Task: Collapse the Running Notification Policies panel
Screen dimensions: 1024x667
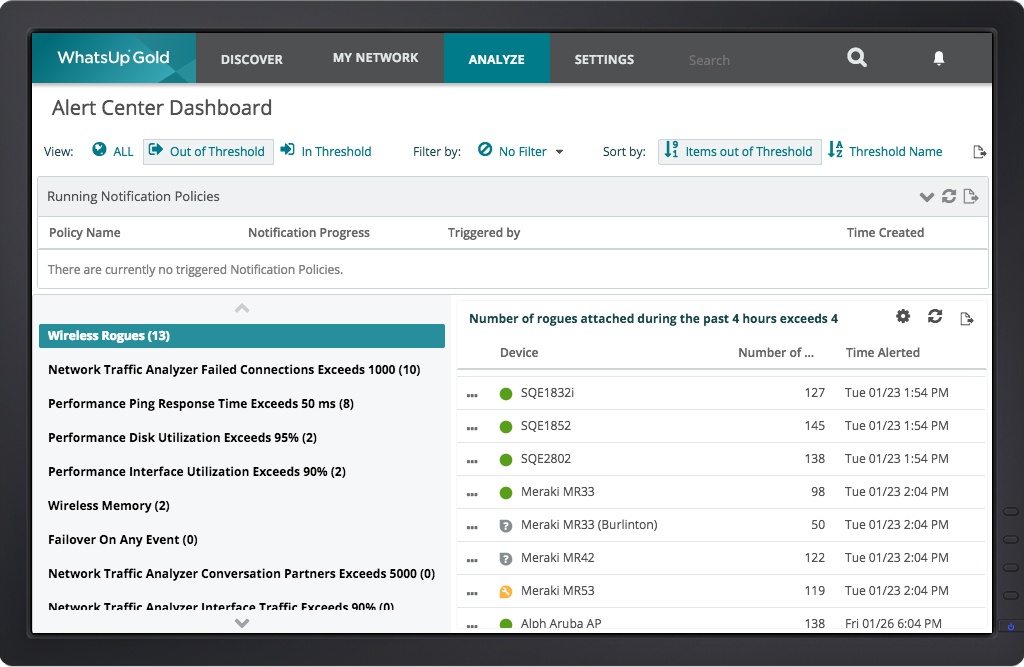Action: [x=926, y=196]
